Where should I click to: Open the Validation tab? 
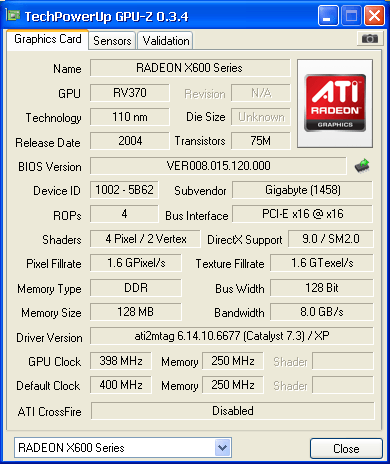(166, 41)
